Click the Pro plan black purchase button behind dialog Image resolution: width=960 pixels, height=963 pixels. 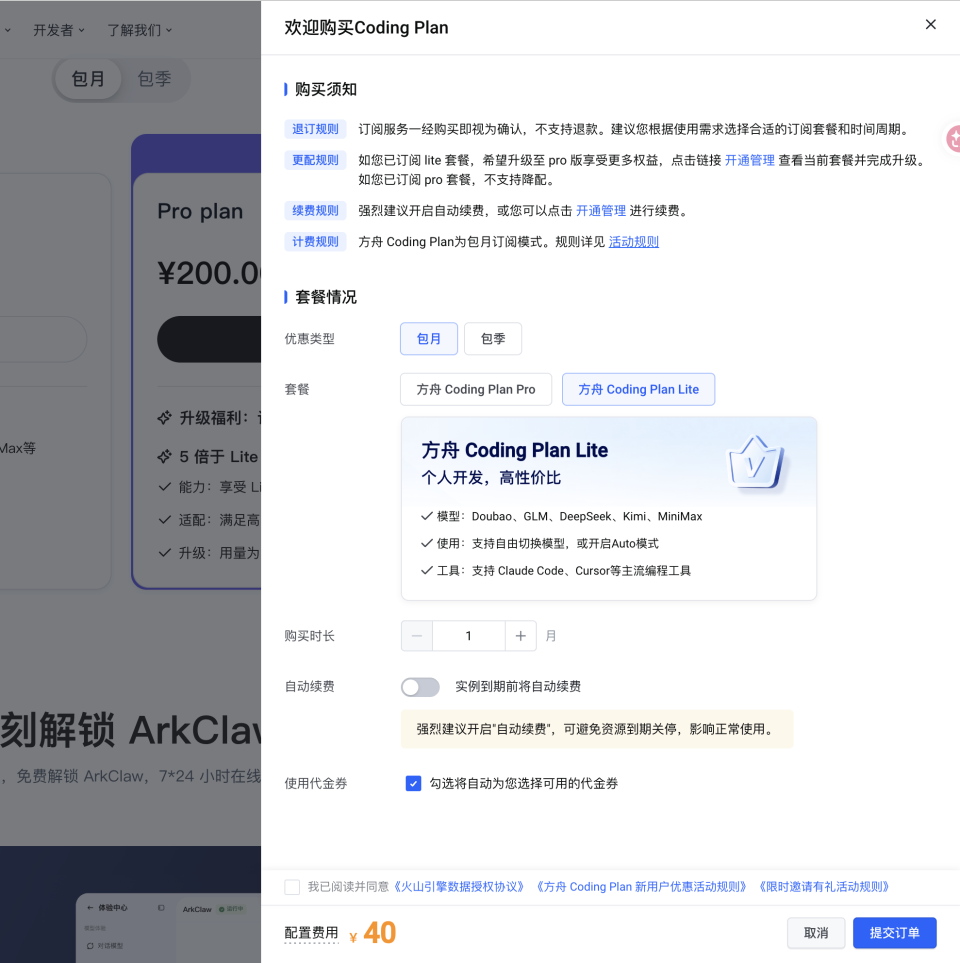209,339
